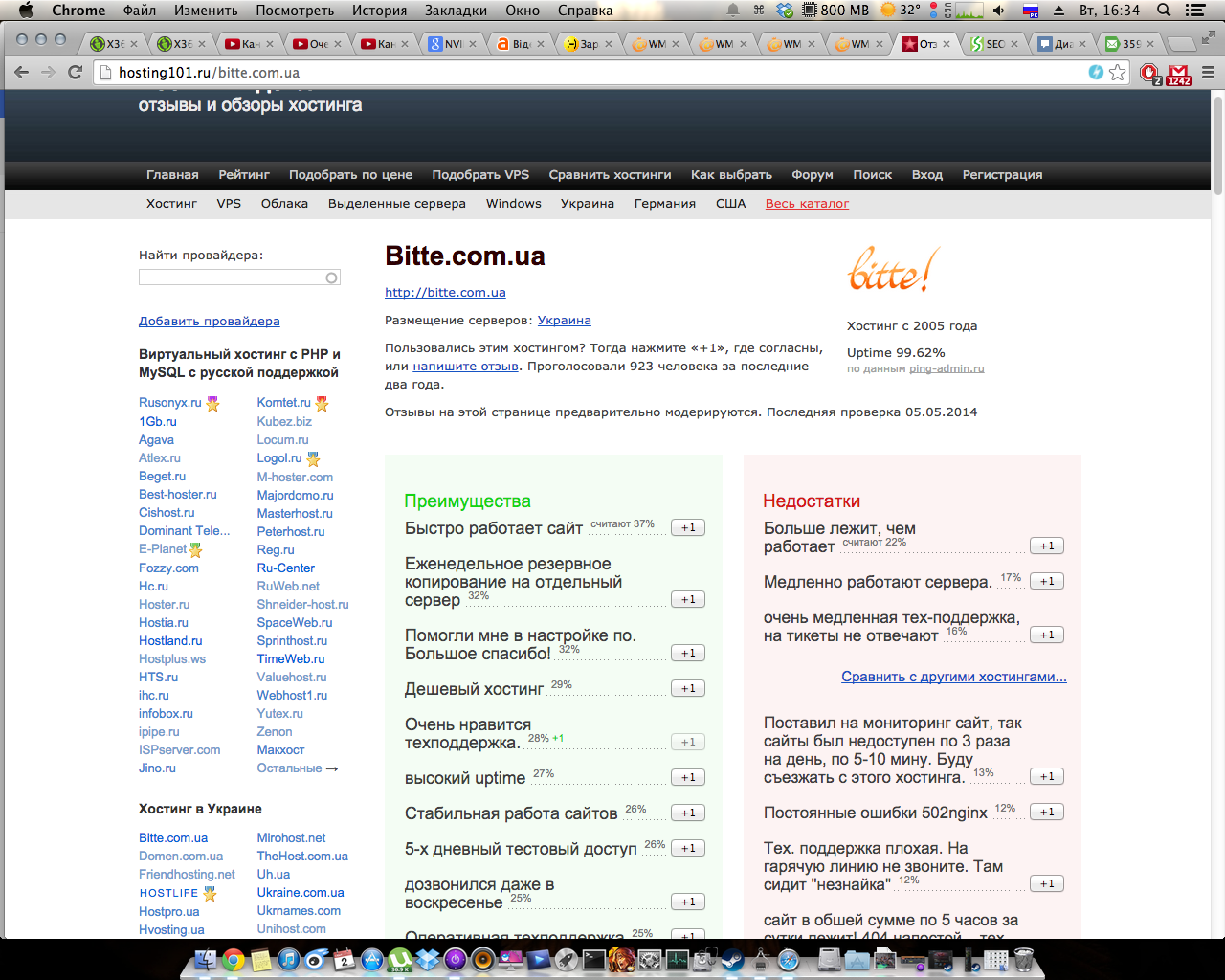The height and width of the screenshot is (980, 1225).
Task: Open the История menu
Action: [379, 11]
